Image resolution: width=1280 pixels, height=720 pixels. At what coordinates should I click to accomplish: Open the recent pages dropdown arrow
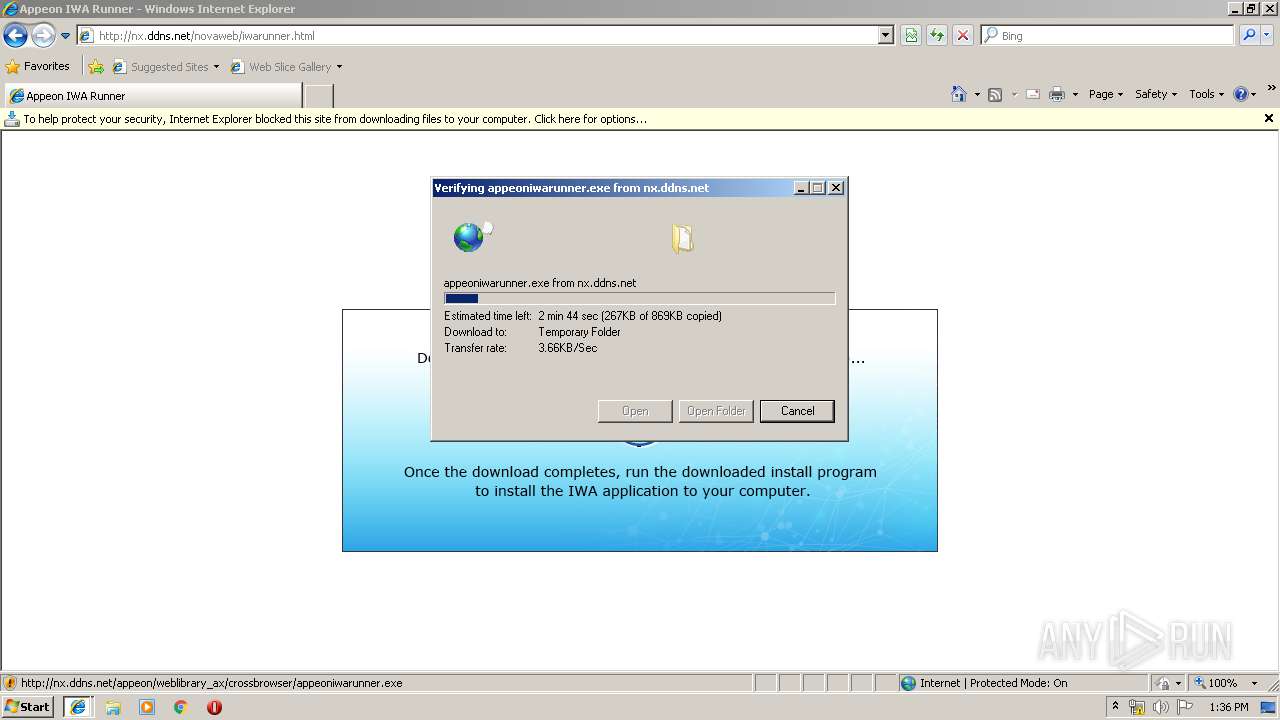[66, 36]
